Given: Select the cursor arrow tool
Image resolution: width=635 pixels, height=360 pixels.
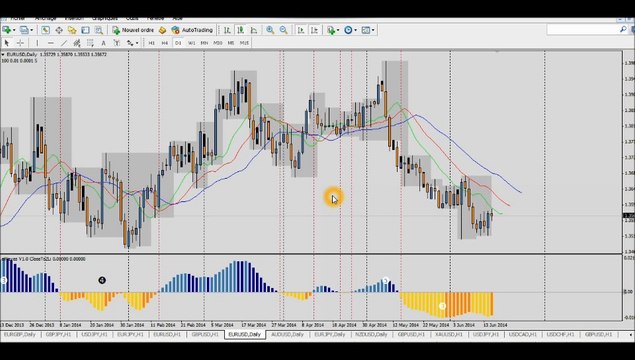Looking at the screenshot, I should coord(6,43).
